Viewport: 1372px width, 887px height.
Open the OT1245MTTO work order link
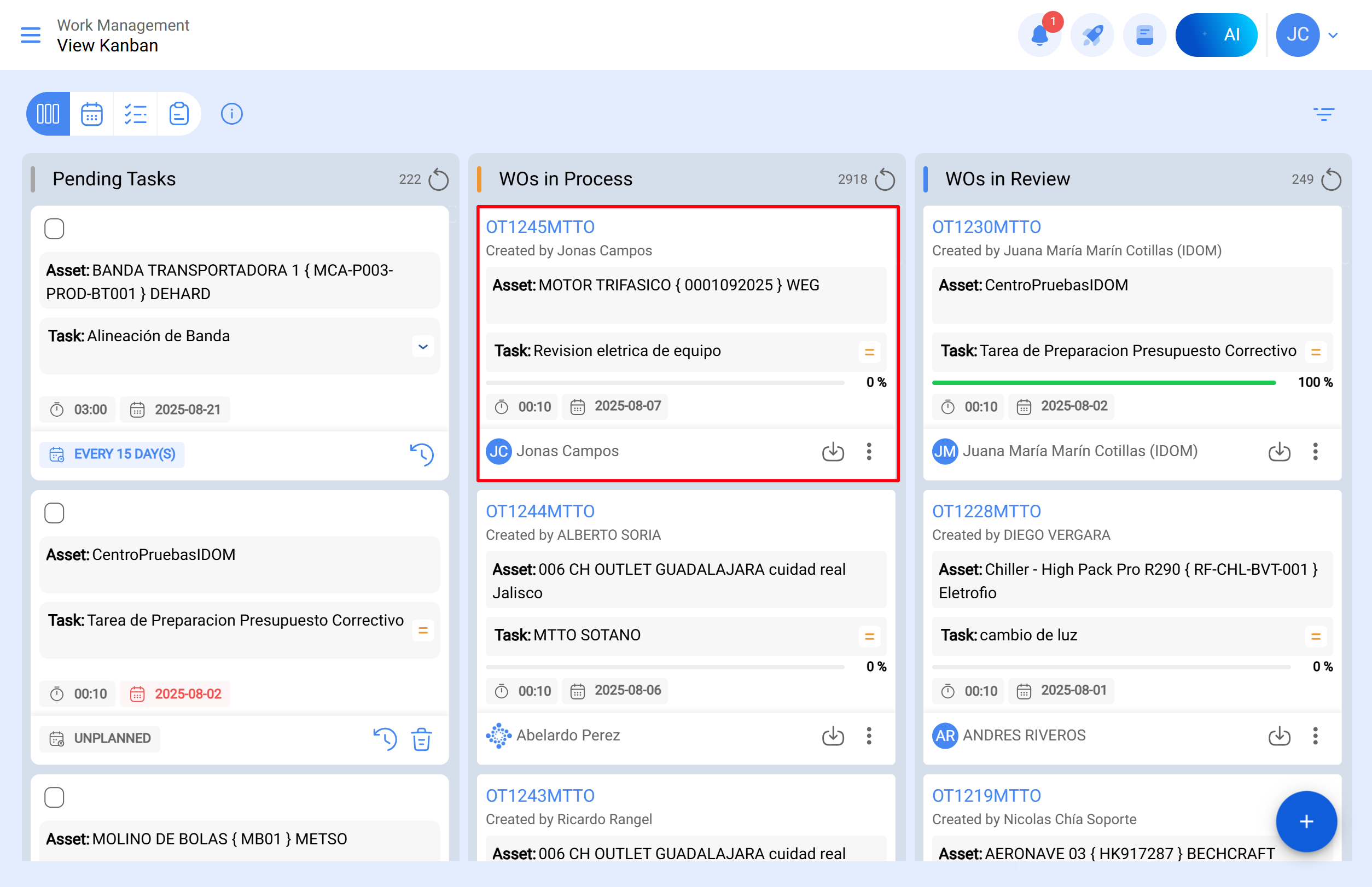tap(540, 226)
